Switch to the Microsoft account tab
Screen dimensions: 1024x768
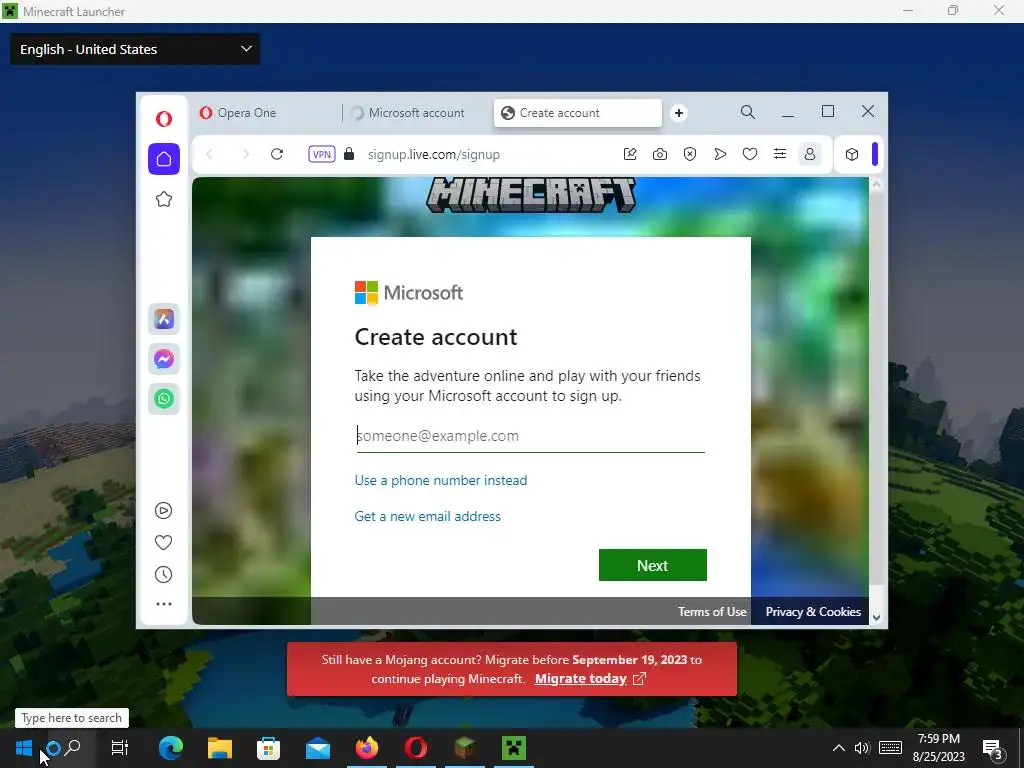pos(417,113)
